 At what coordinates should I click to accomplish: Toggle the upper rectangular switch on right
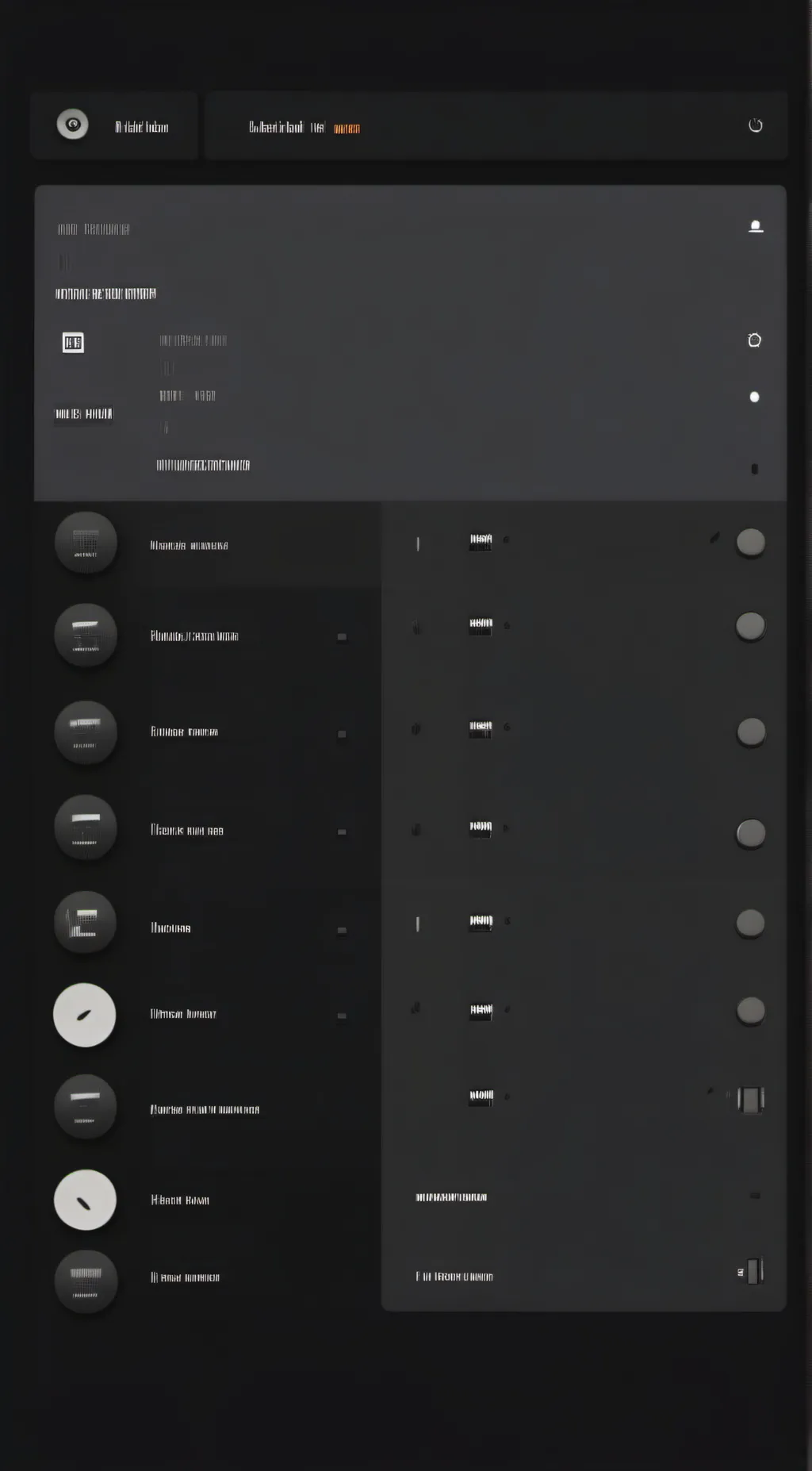coord(751,1100)
